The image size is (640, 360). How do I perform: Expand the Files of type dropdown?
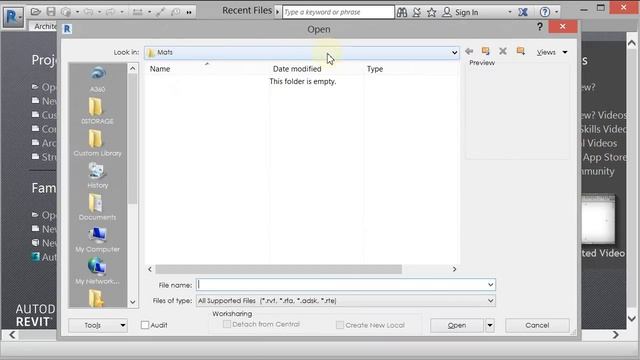point(490,301)
